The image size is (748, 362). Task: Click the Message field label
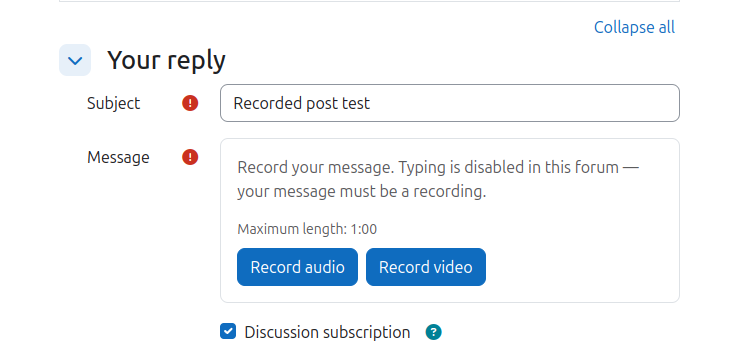[118, 157]
